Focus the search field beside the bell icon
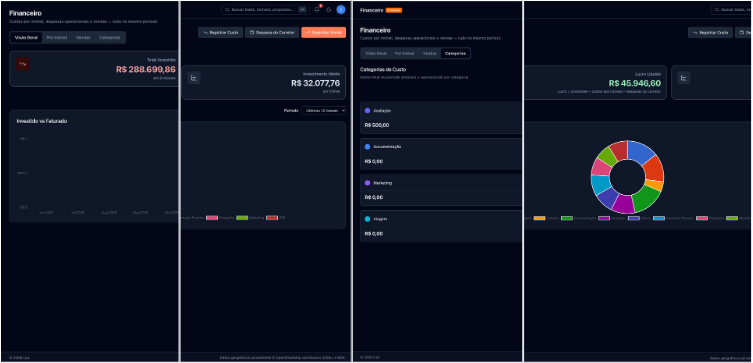This screenshot has width=753, height=363. (x=265, y=9)
